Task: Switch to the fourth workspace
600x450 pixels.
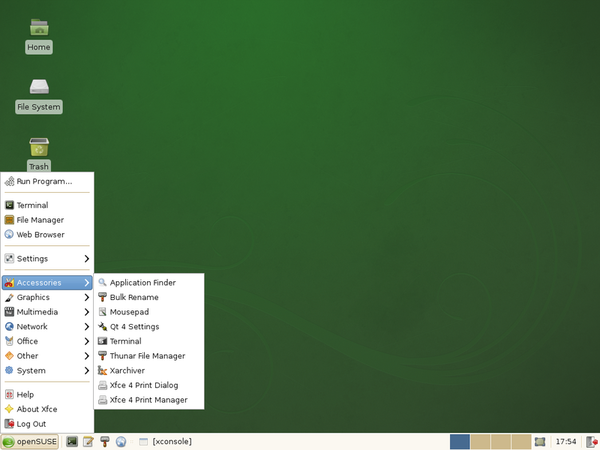Action: (521, 442)
